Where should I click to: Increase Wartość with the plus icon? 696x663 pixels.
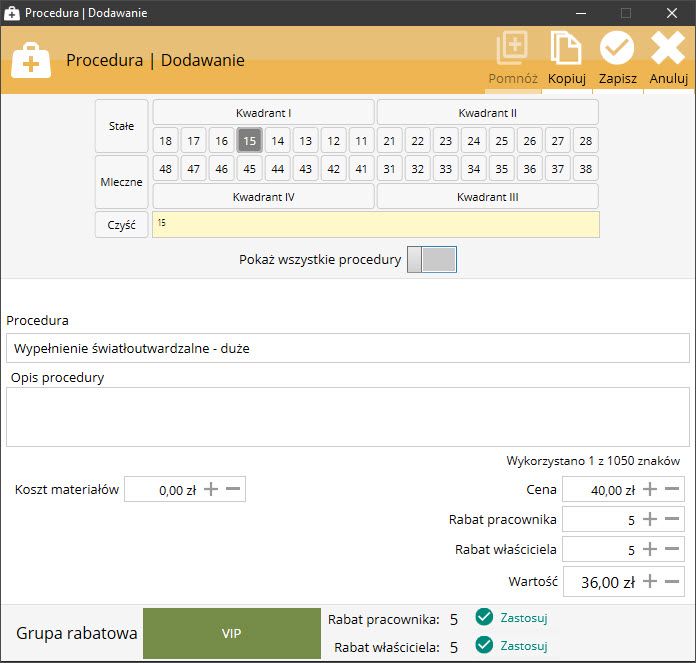tap(650, 581)
